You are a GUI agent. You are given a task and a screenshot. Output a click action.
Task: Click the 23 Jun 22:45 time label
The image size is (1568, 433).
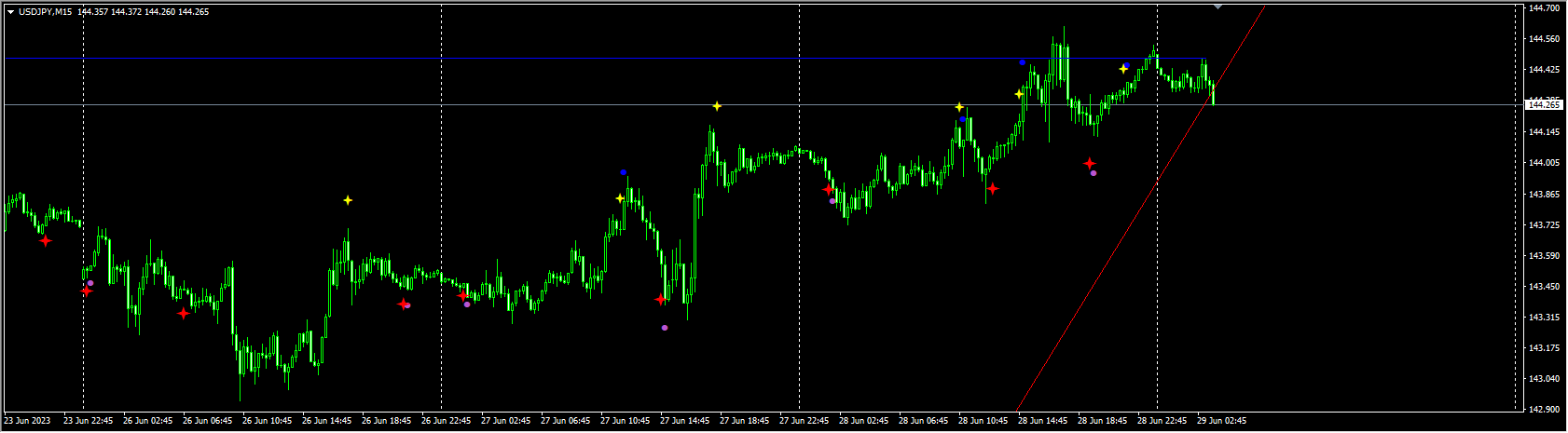tap(89, 421)
